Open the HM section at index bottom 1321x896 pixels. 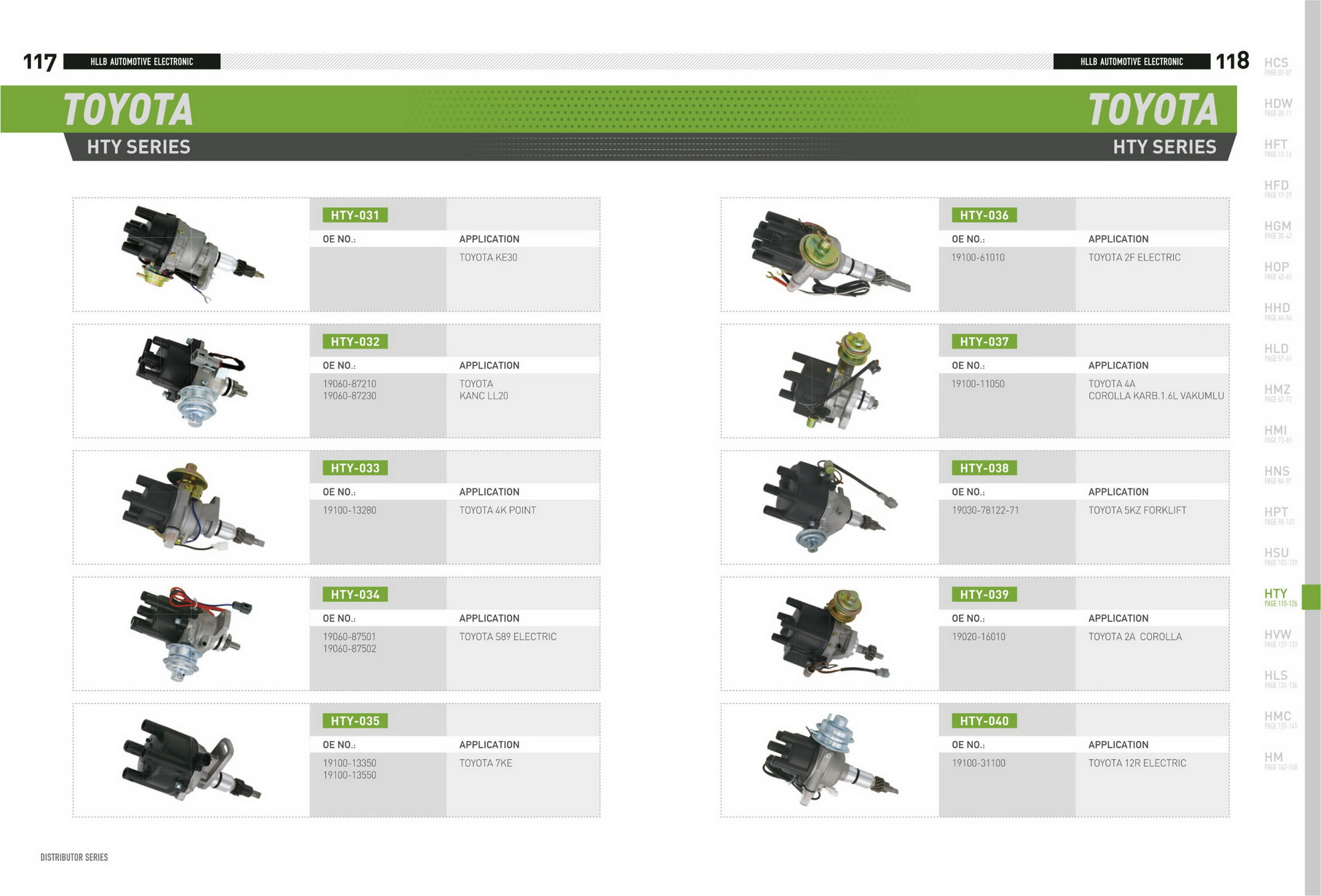pyautogui.click(x=1274, y=760)
